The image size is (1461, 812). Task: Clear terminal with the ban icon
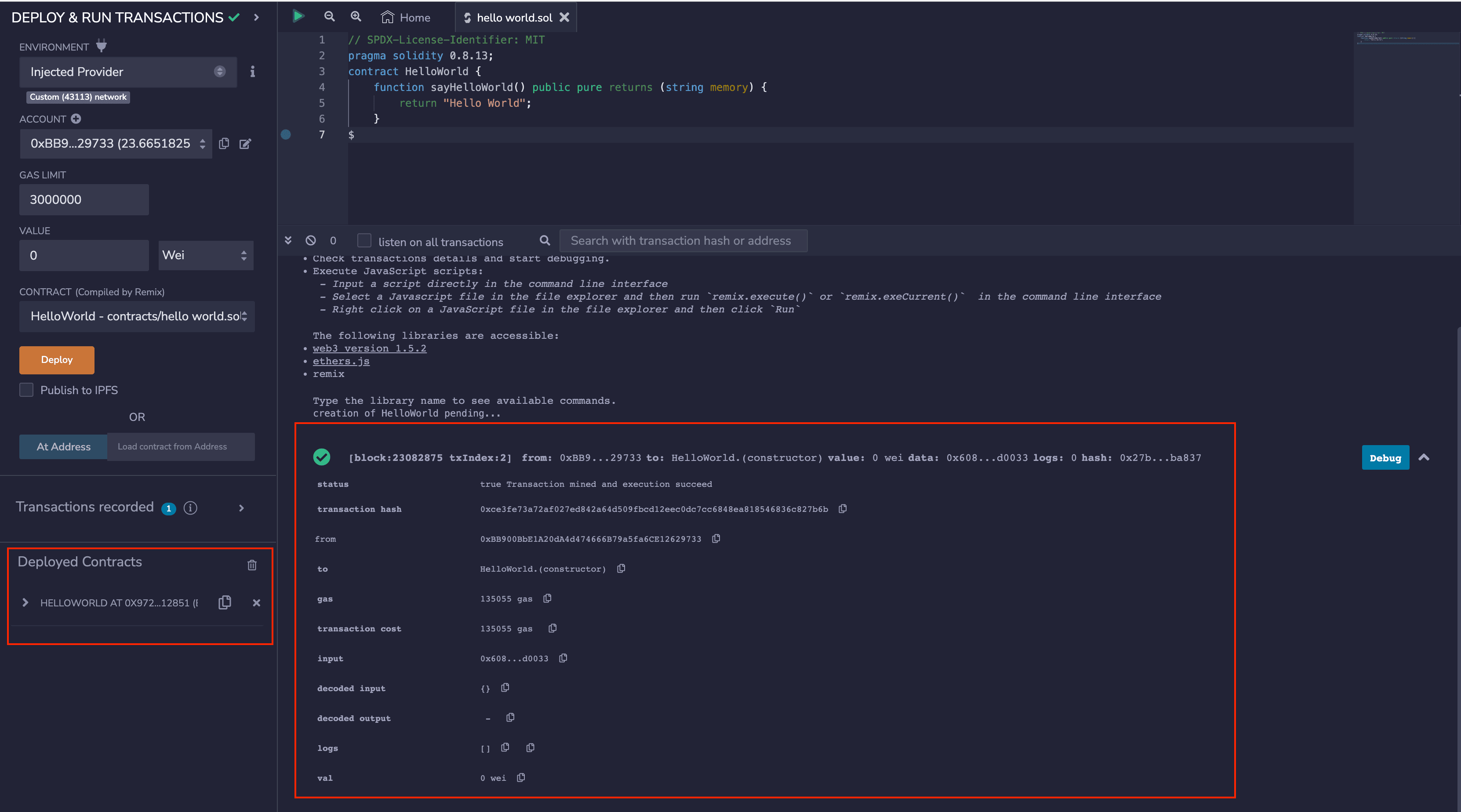[311, 240]
